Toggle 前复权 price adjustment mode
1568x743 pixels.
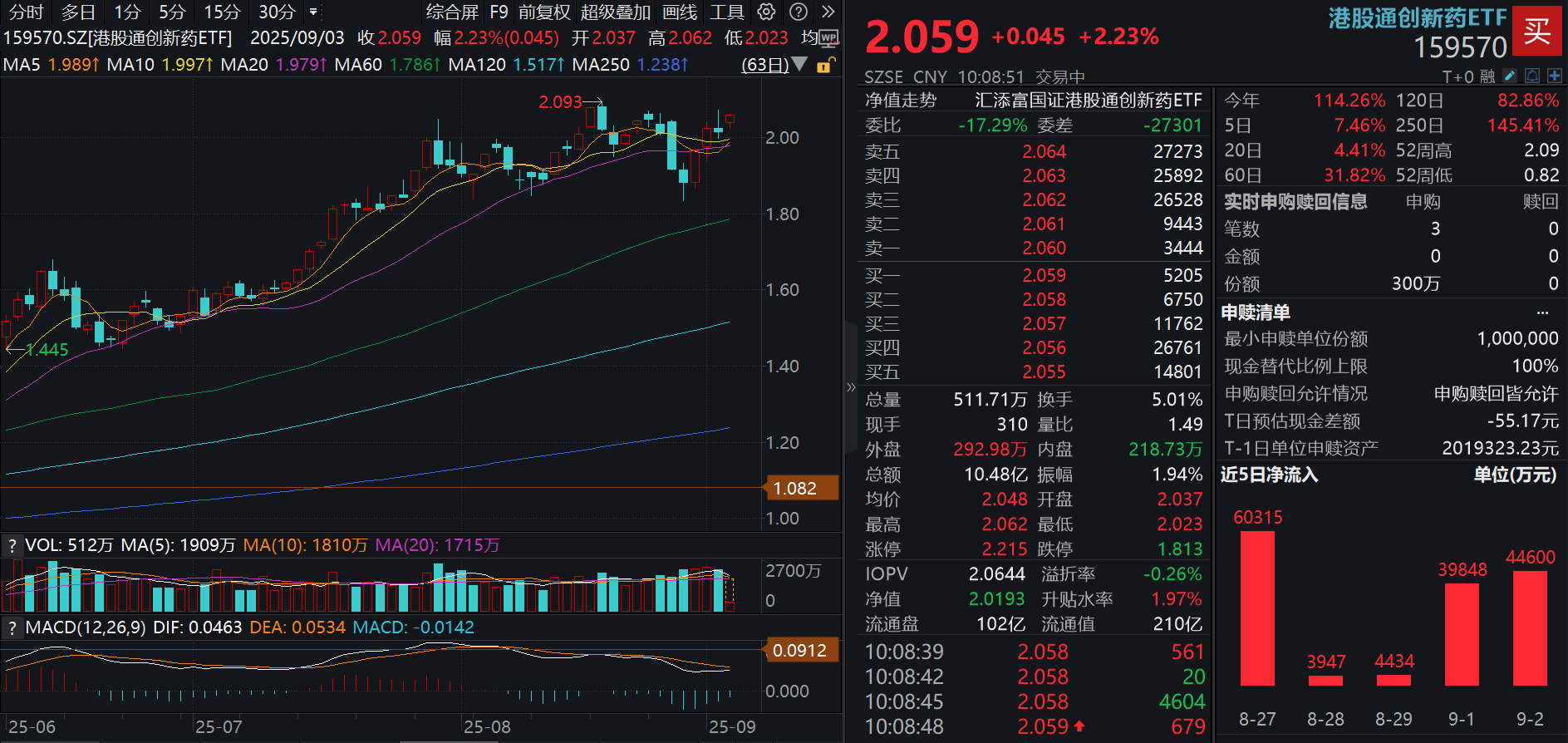point(544,12)
